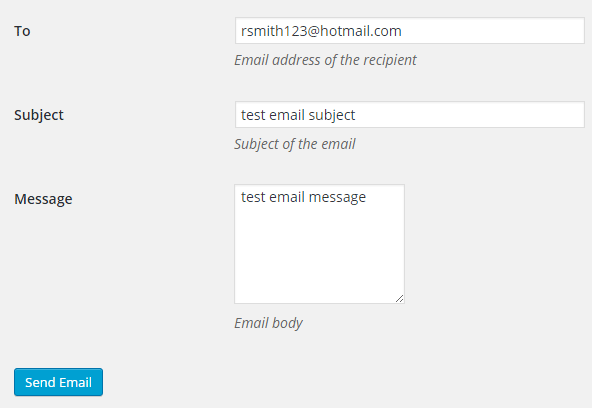The height and width of the screenshot is (408, 592).
Task: Click the Message field label
Action: [43, 199]
